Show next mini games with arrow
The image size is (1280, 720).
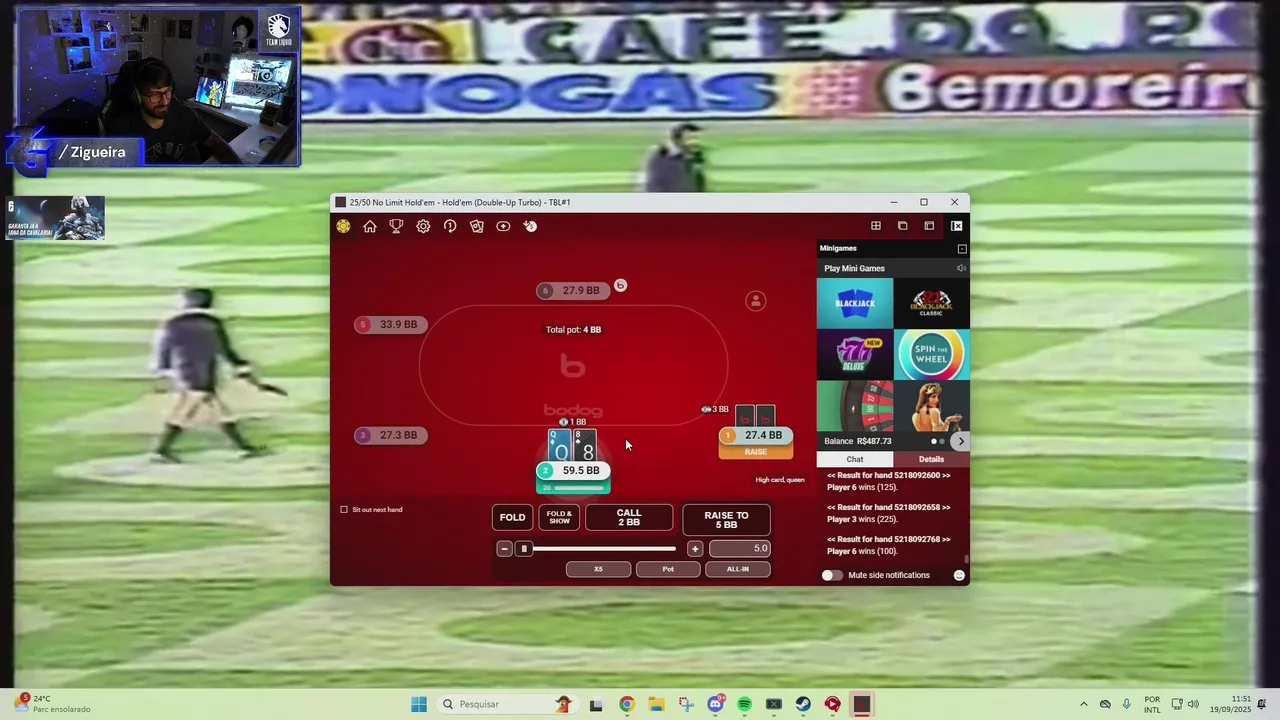click(961, 441)
